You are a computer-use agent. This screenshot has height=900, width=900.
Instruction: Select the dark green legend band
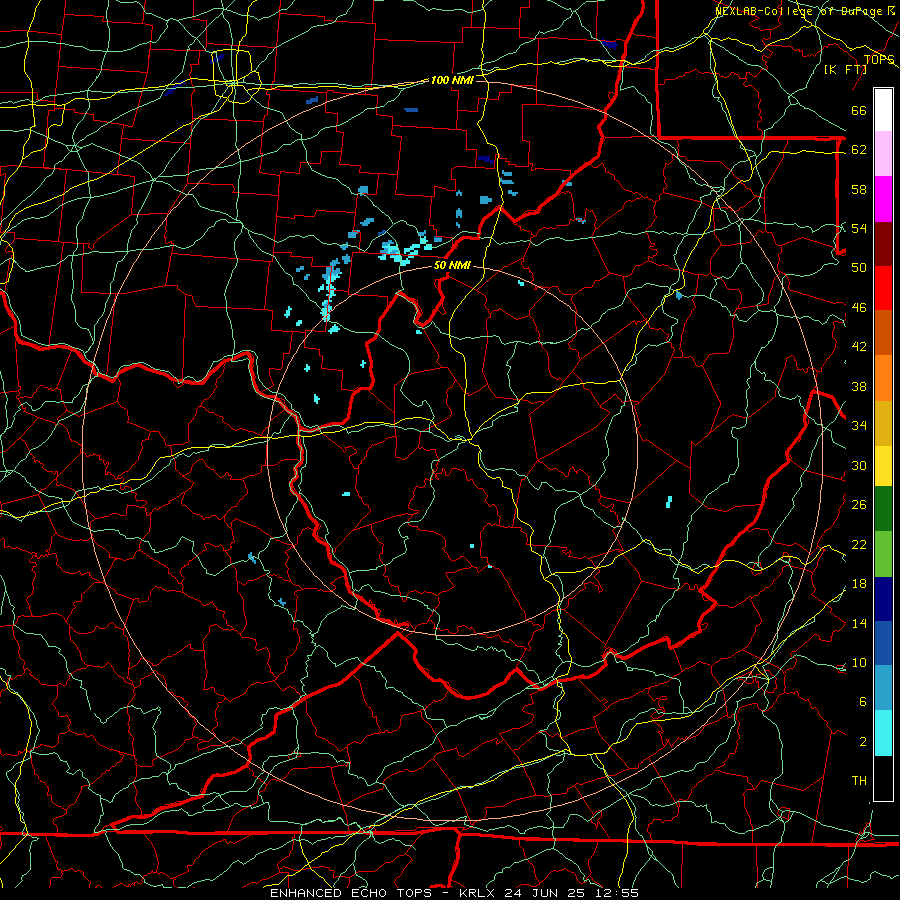point(883,509)
